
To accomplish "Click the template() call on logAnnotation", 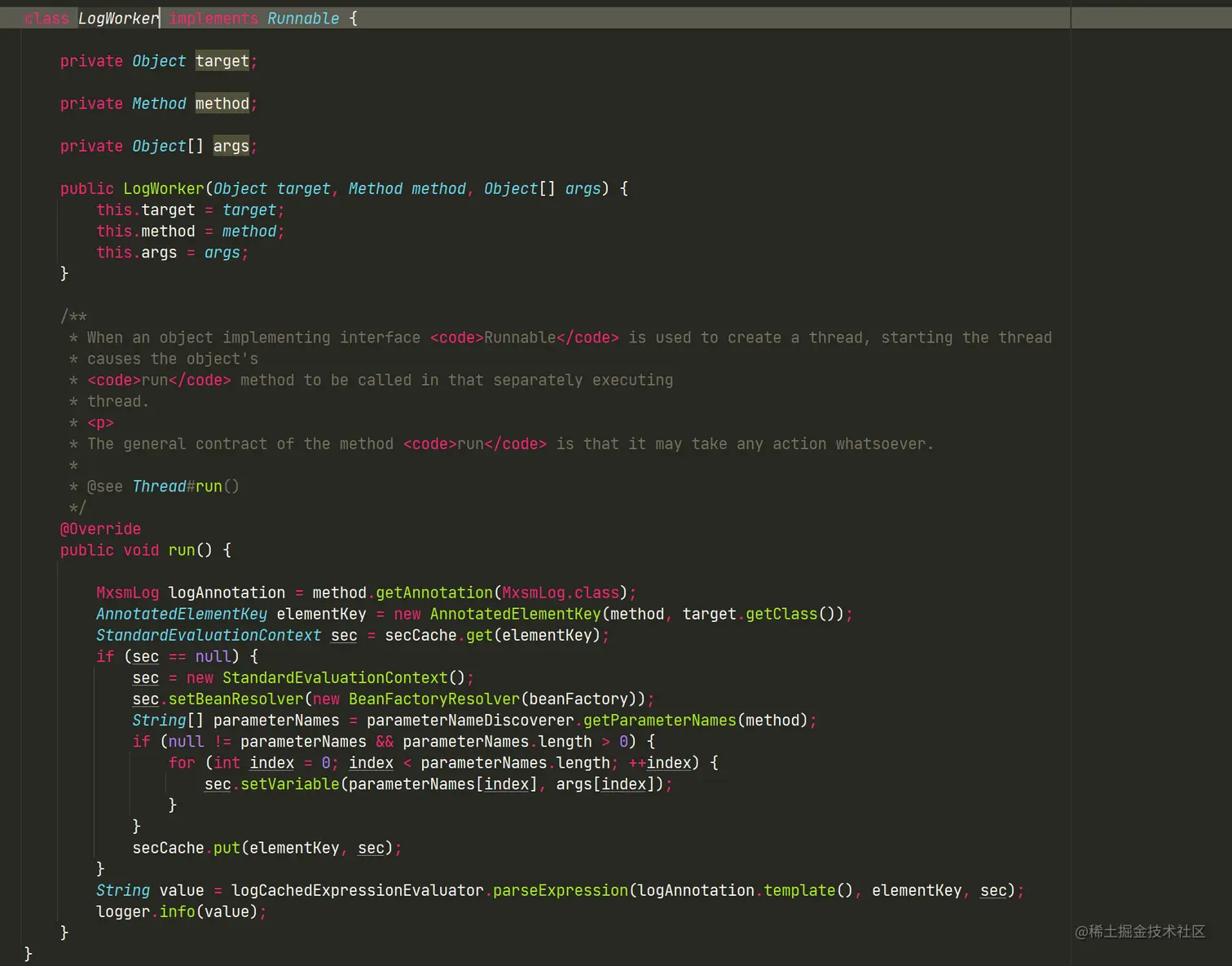I will pos(808,890).
